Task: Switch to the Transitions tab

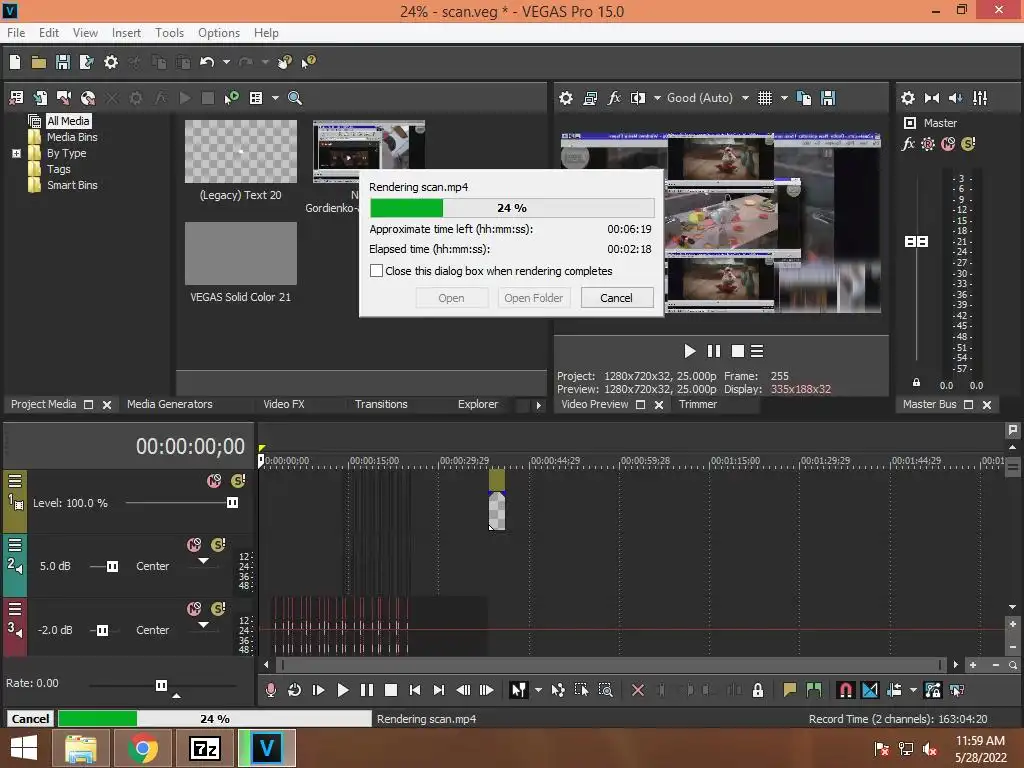Action: click(381, 404)
